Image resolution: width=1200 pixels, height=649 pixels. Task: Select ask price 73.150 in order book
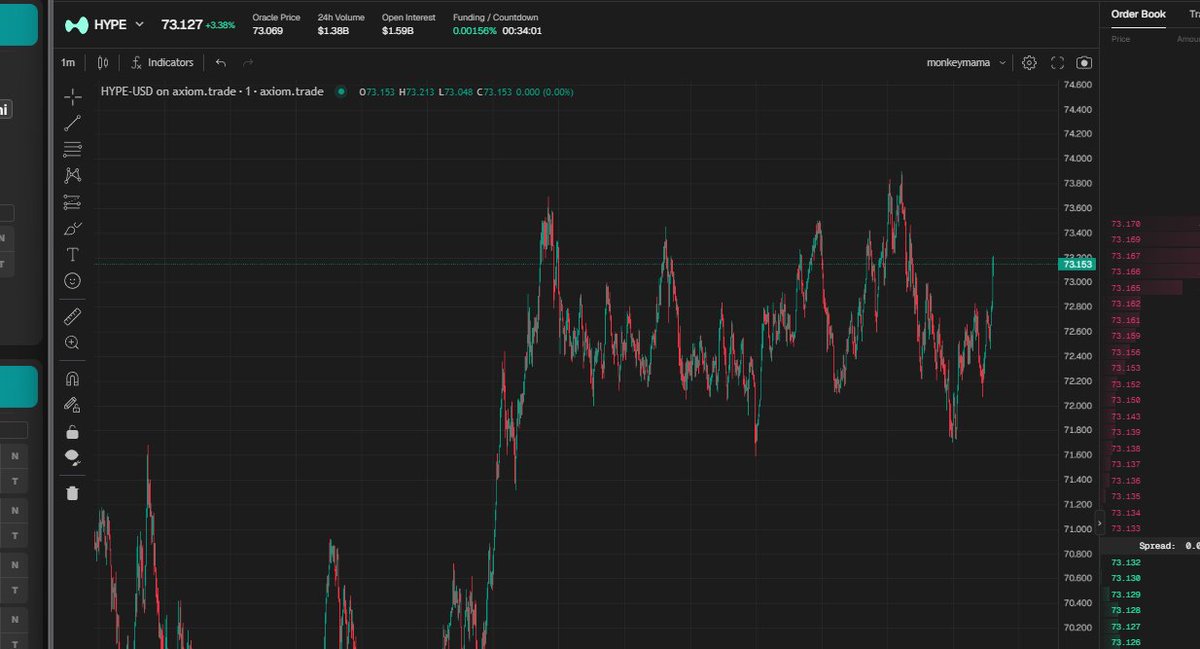click(x=1126, y=400)
